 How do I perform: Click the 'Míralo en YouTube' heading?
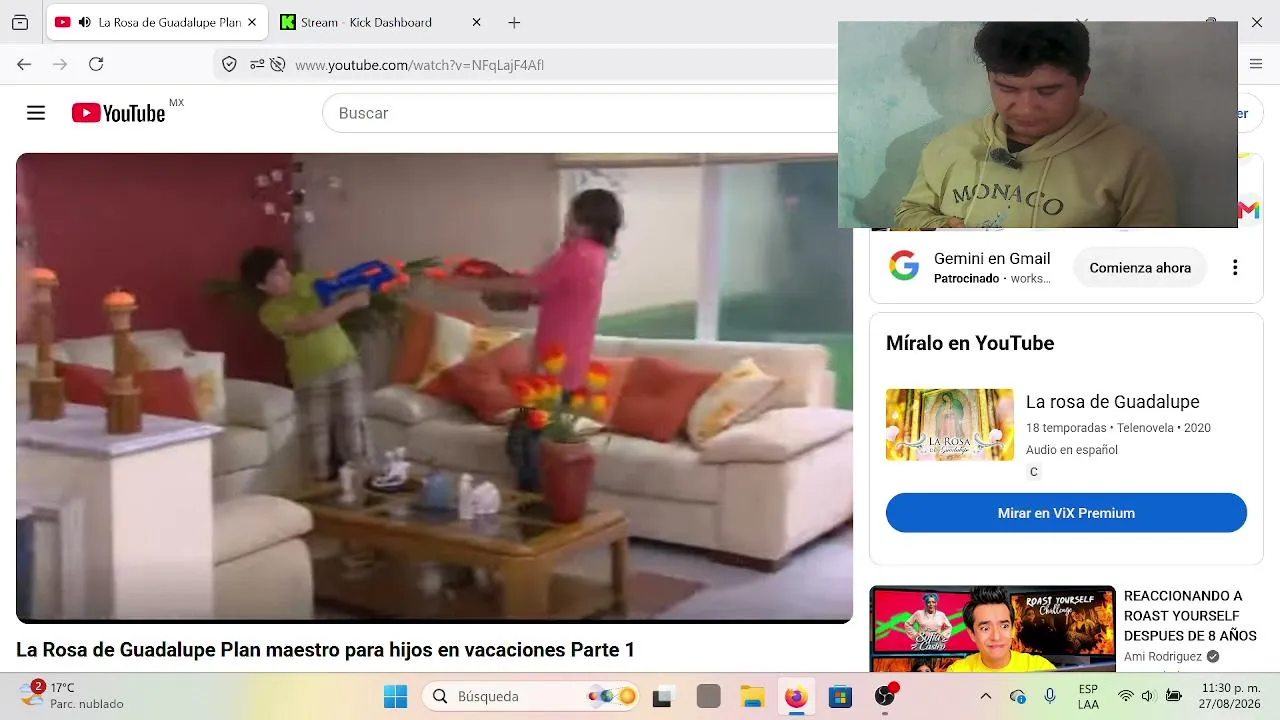point(970,343)
